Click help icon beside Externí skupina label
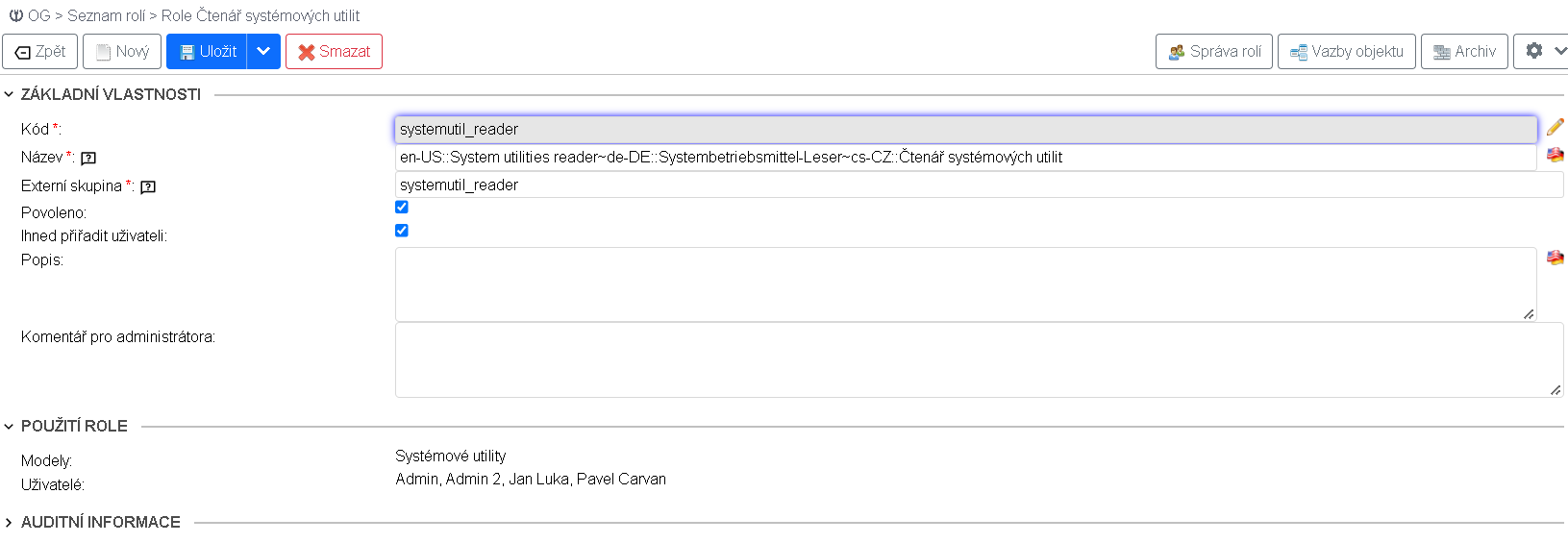 (148, 187)
